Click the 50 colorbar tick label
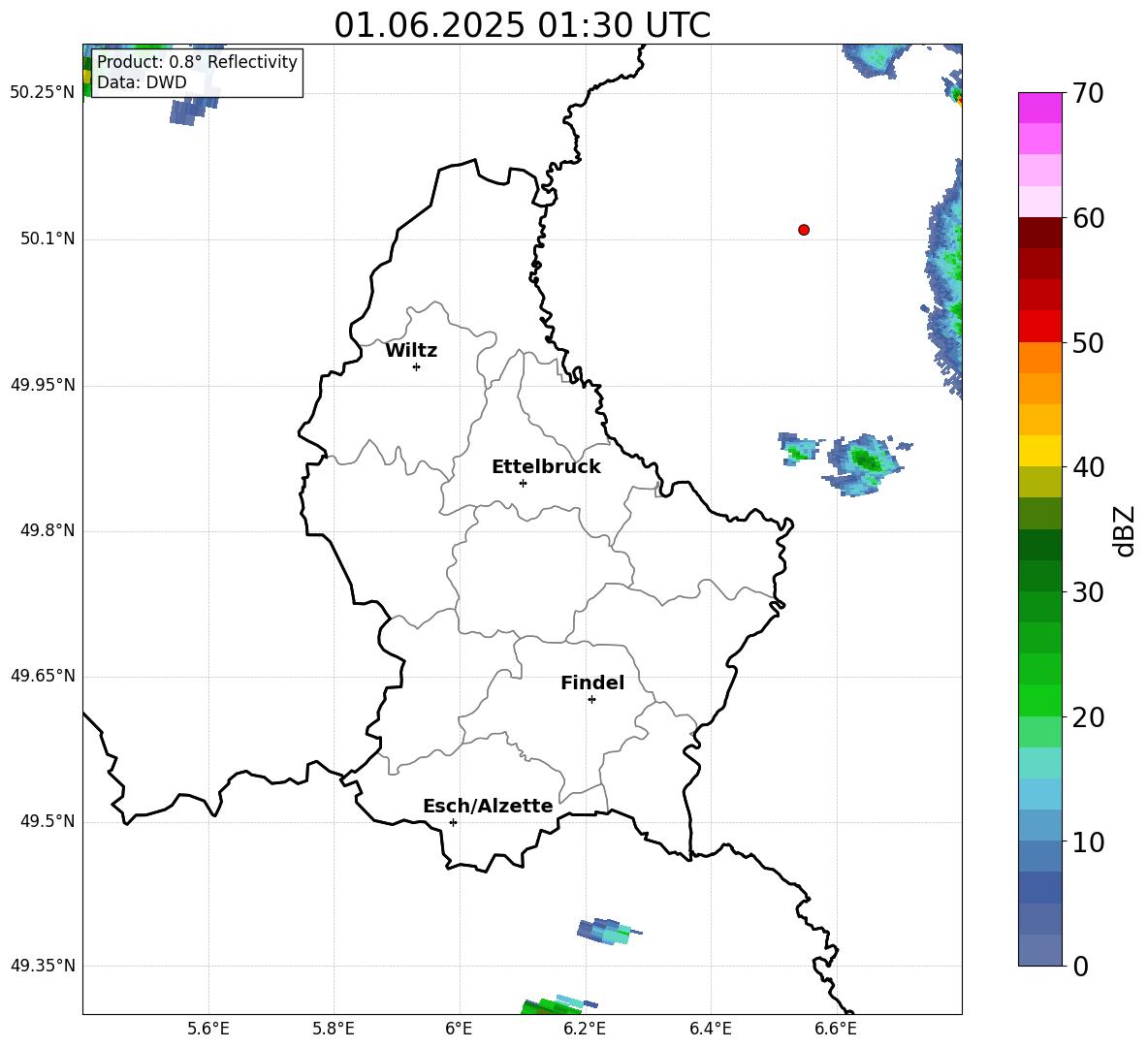Viewport: 1148px width, 1048px height. click(1089, 343)
